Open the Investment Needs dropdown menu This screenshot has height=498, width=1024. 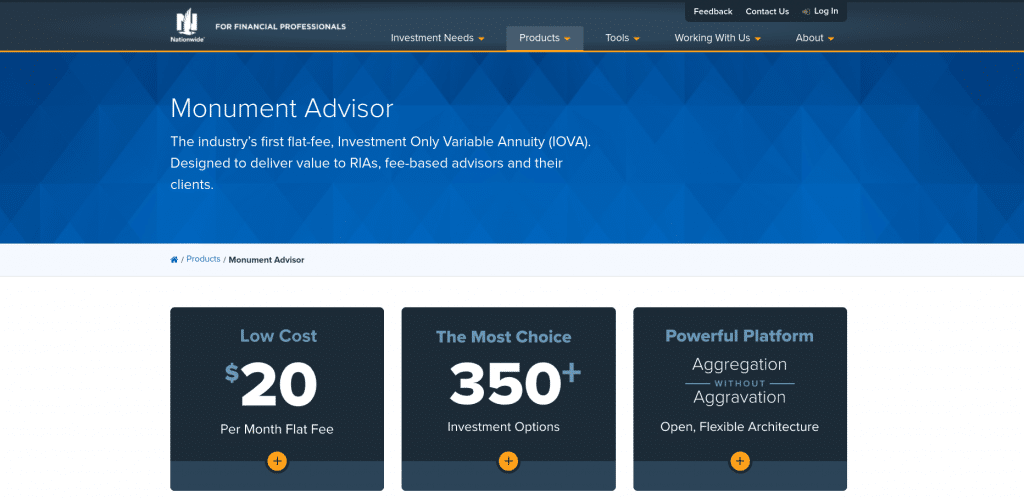pyautogui.click(x=437, y=38)
